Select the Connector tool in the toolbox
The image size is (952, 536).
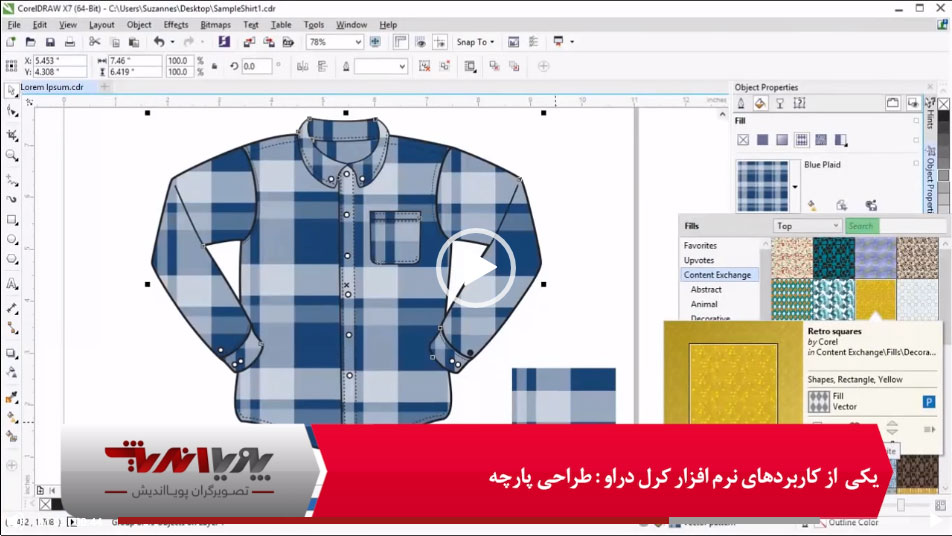pyautogui.click(x=11, y=328)
